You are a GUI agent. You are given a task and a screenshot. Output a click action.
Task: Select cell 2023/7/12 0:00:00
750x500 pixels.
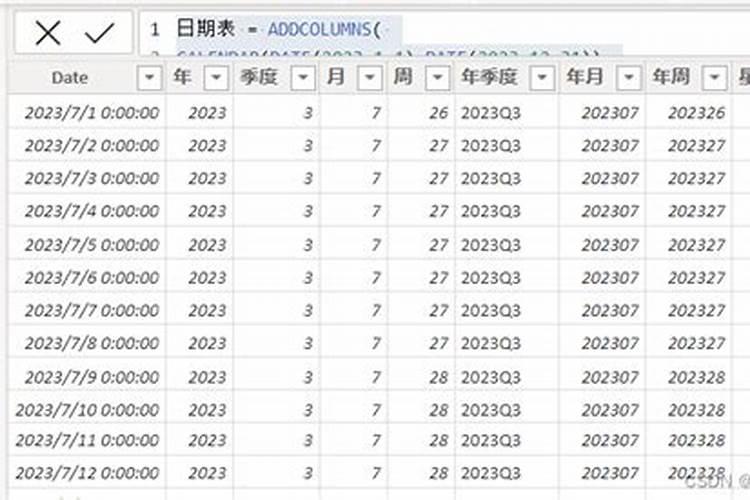click(88, 473)
